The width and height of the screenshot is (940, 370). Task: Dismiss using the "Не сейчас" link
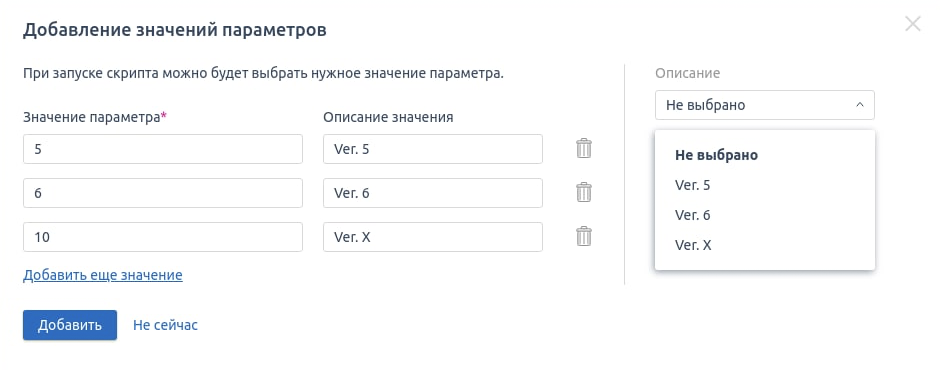pos(165,325)
